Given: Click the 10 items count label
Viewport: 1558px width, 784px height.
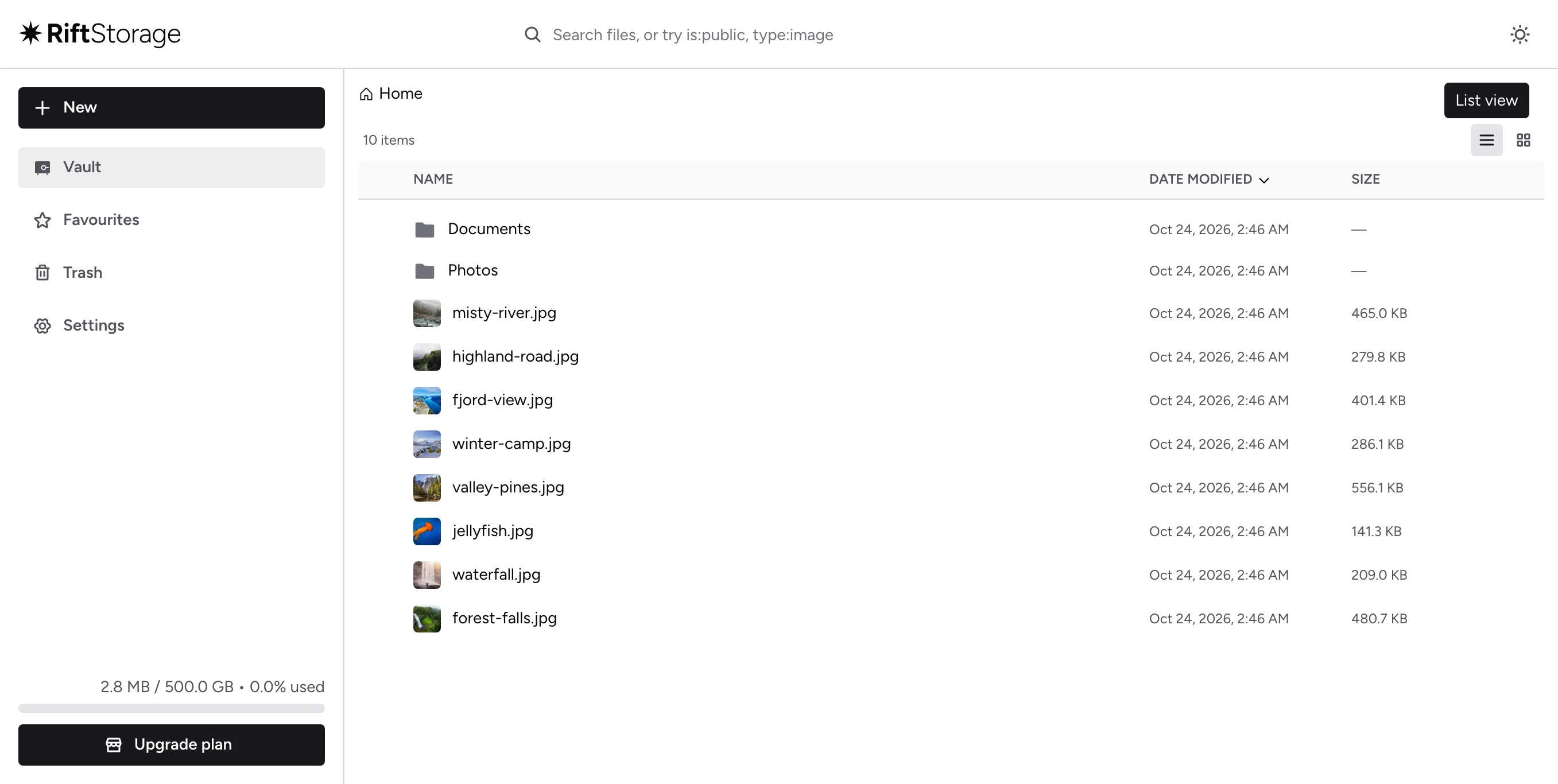Looking at the screenshot, I should pos(388,140).
